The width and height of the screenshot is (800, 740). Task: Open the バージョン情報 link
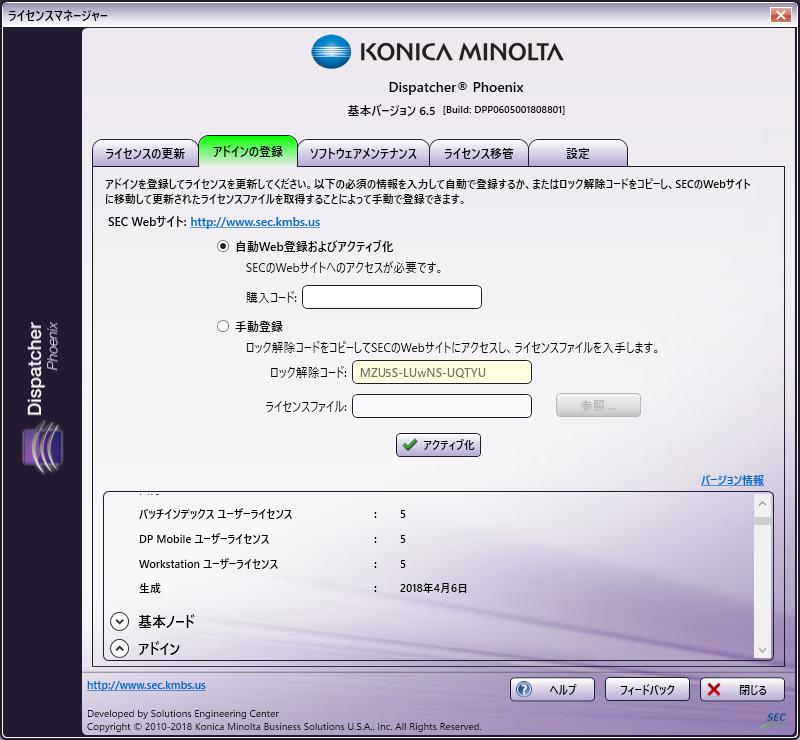click(732, 480)
